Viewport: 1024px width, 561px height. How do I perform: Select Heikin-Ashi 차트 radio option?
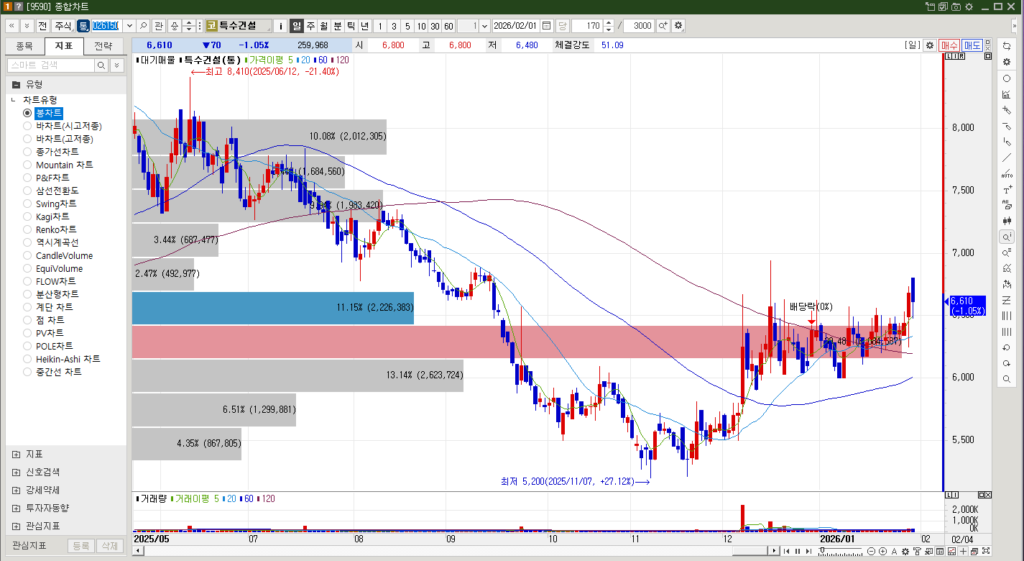coord(67,358)
